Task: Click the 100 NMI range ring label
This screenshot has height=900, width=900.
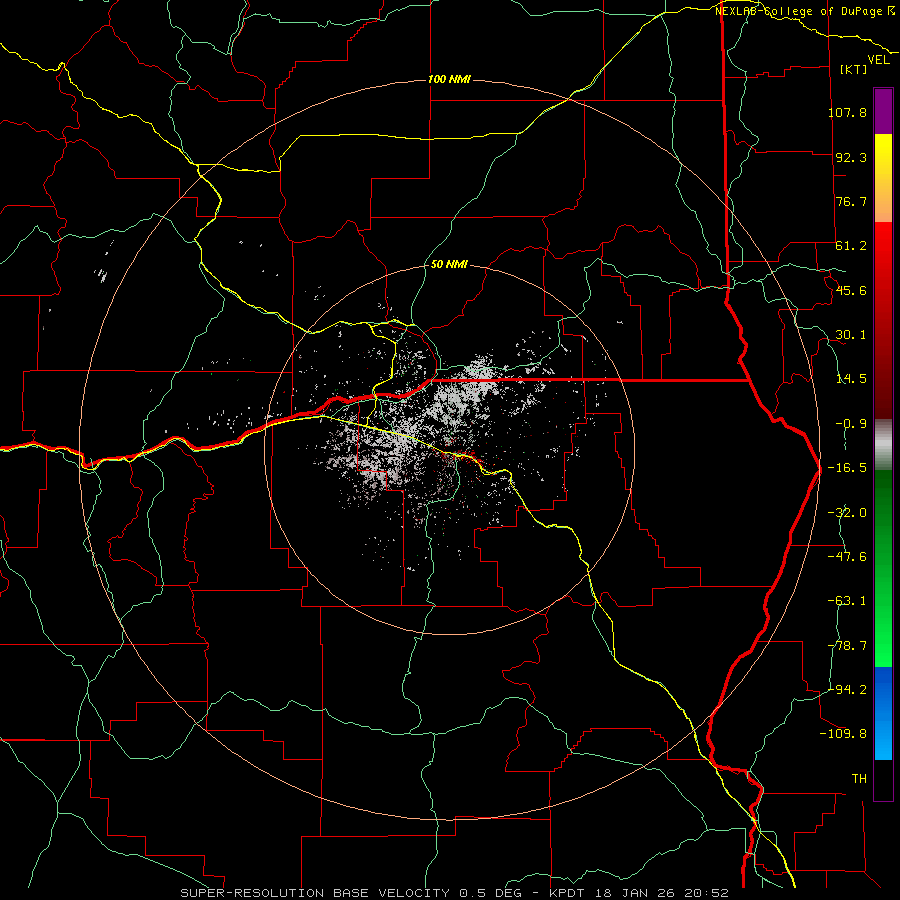Action: [449, 79]
